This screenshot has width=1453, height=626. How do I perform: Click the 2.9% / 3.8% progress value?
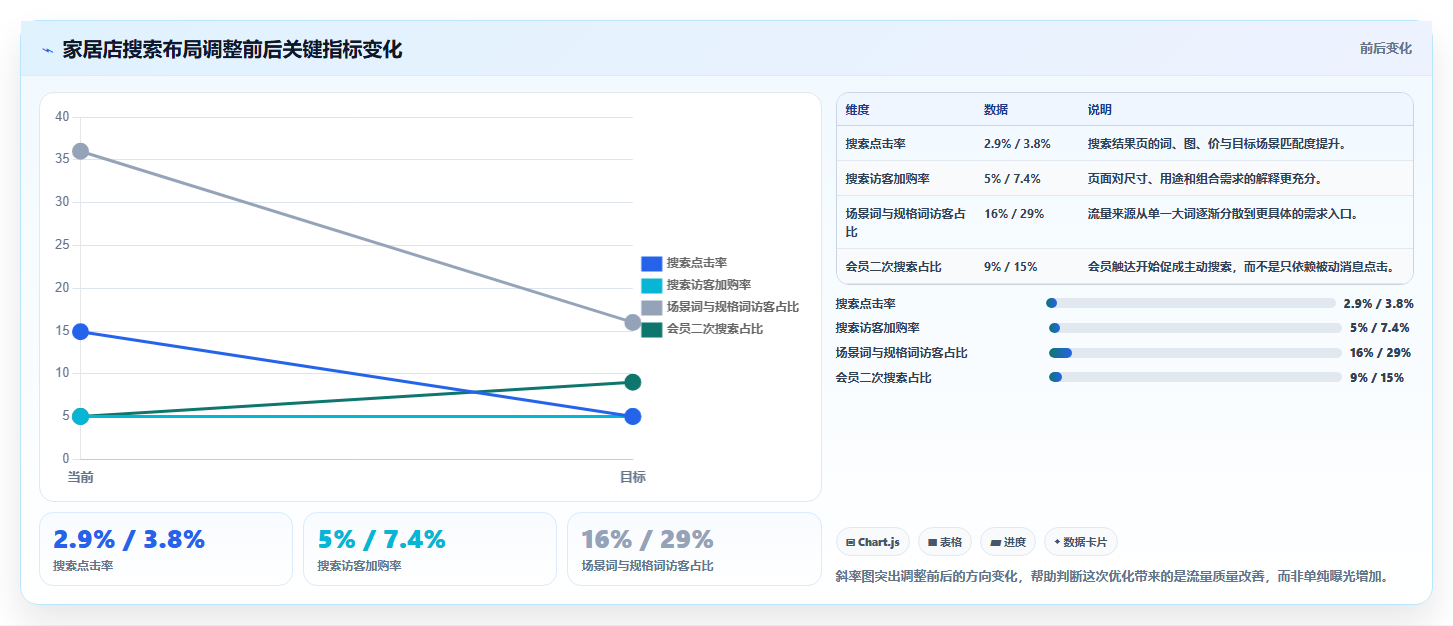point(1378,304)
